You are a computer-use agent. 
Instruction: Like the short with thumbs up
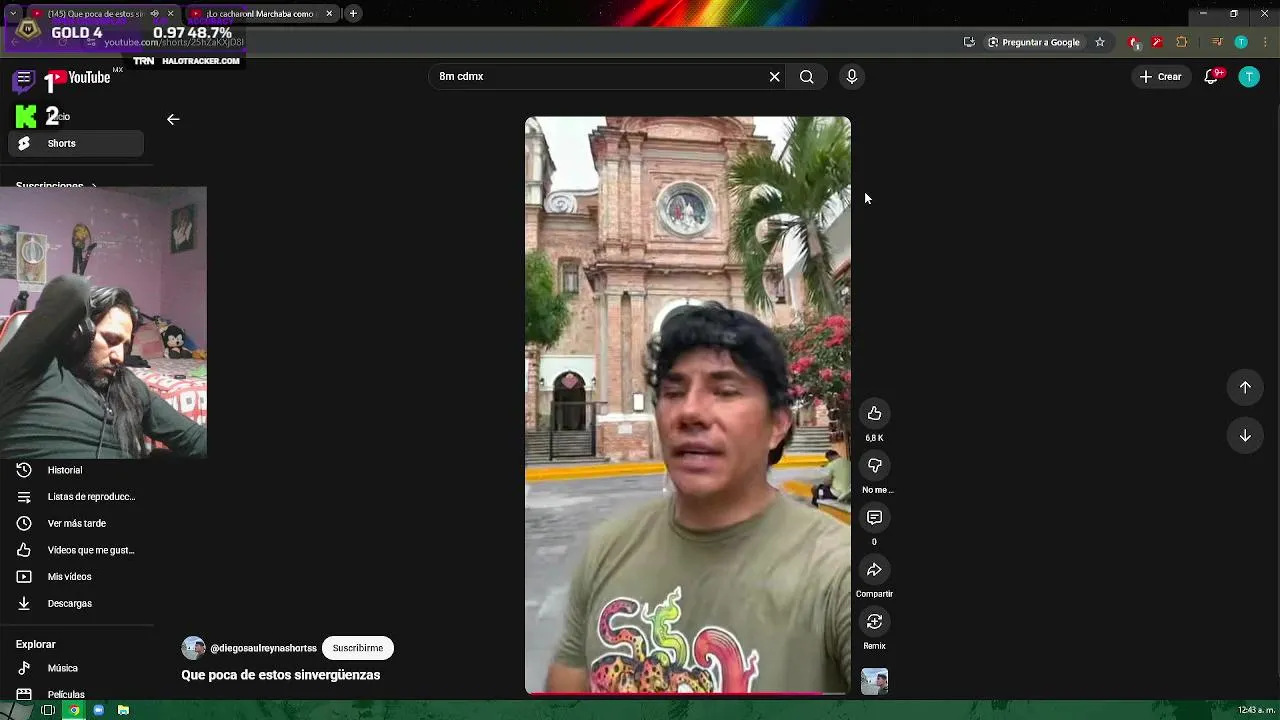pos(874,414)
